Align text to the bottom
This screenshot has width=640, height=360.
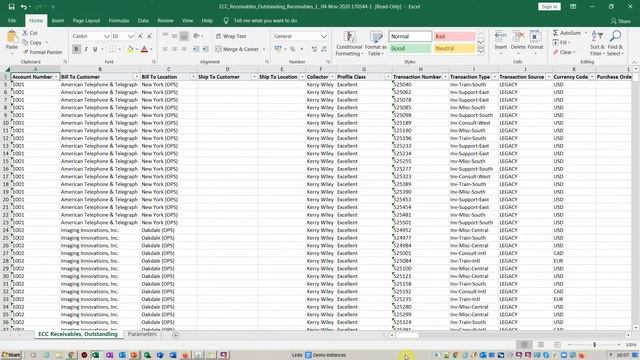(x=184, y=36)
